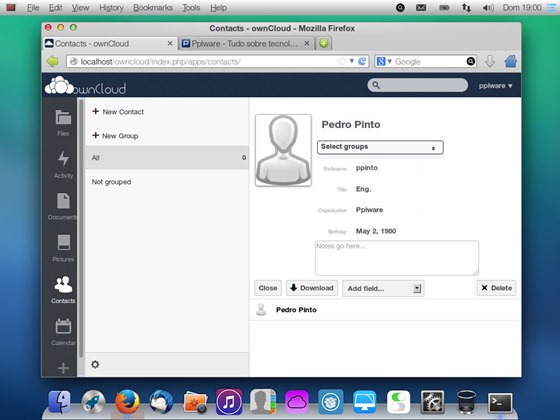Open the Add field dropdown

click(x=383, y=288)
